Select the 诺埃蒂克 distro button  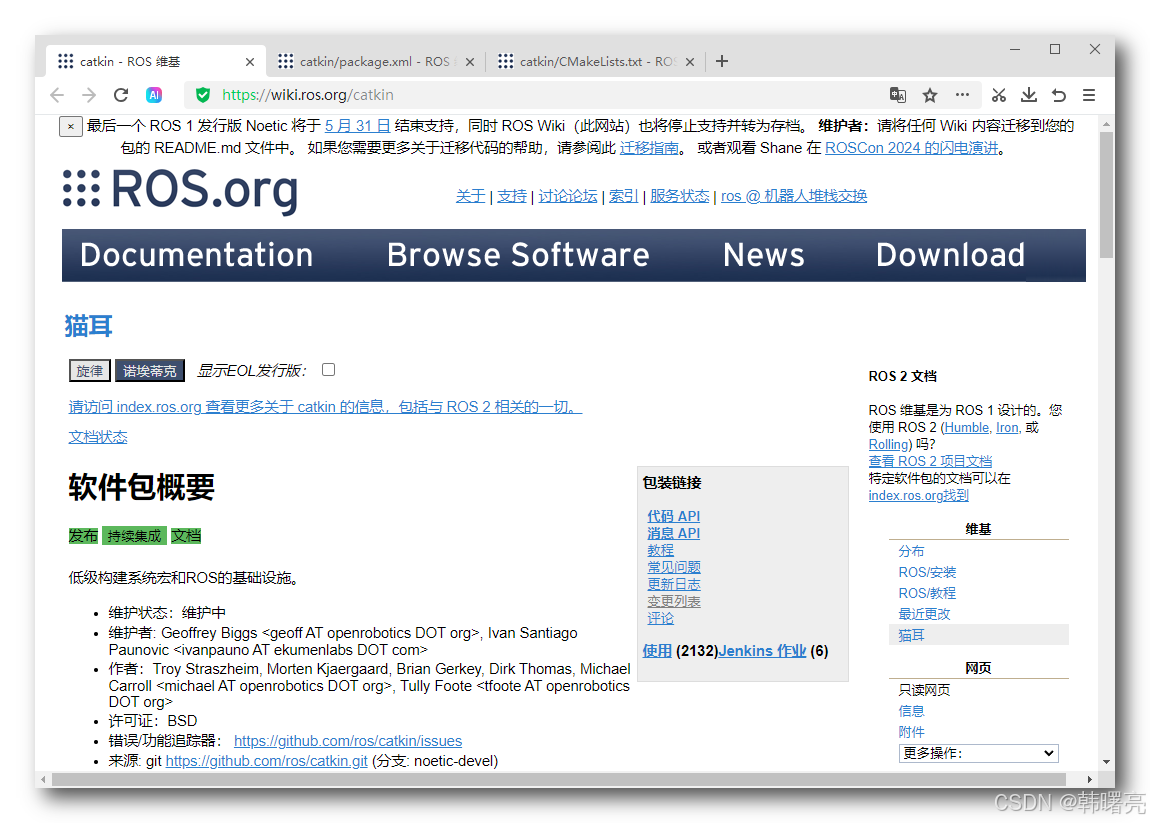(x=150, y=370)
